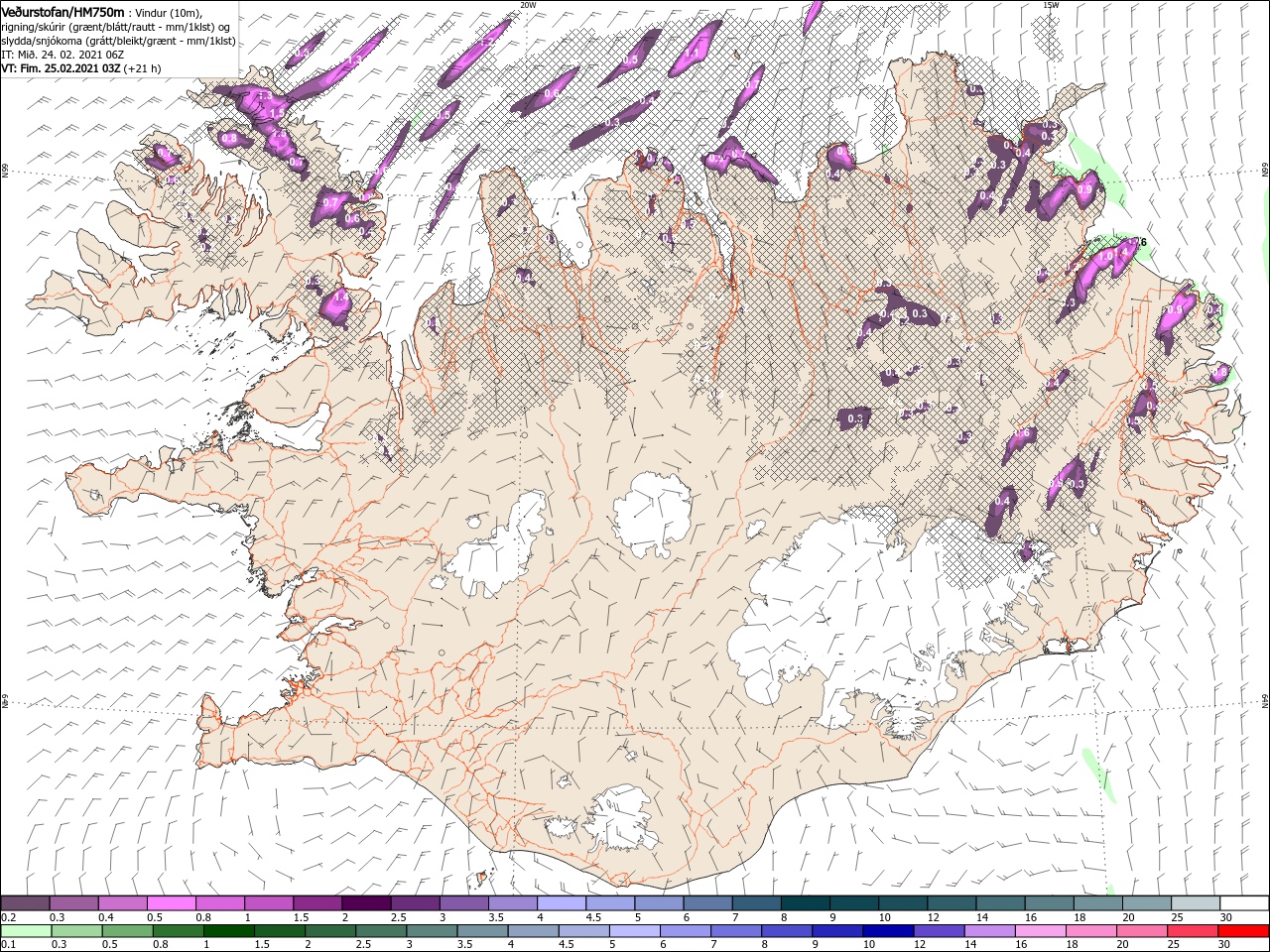Click the 3.5 label in upper legend row
Viewport: 1270px width, 952px height.
pyautogui.click(x=495, y=917)
